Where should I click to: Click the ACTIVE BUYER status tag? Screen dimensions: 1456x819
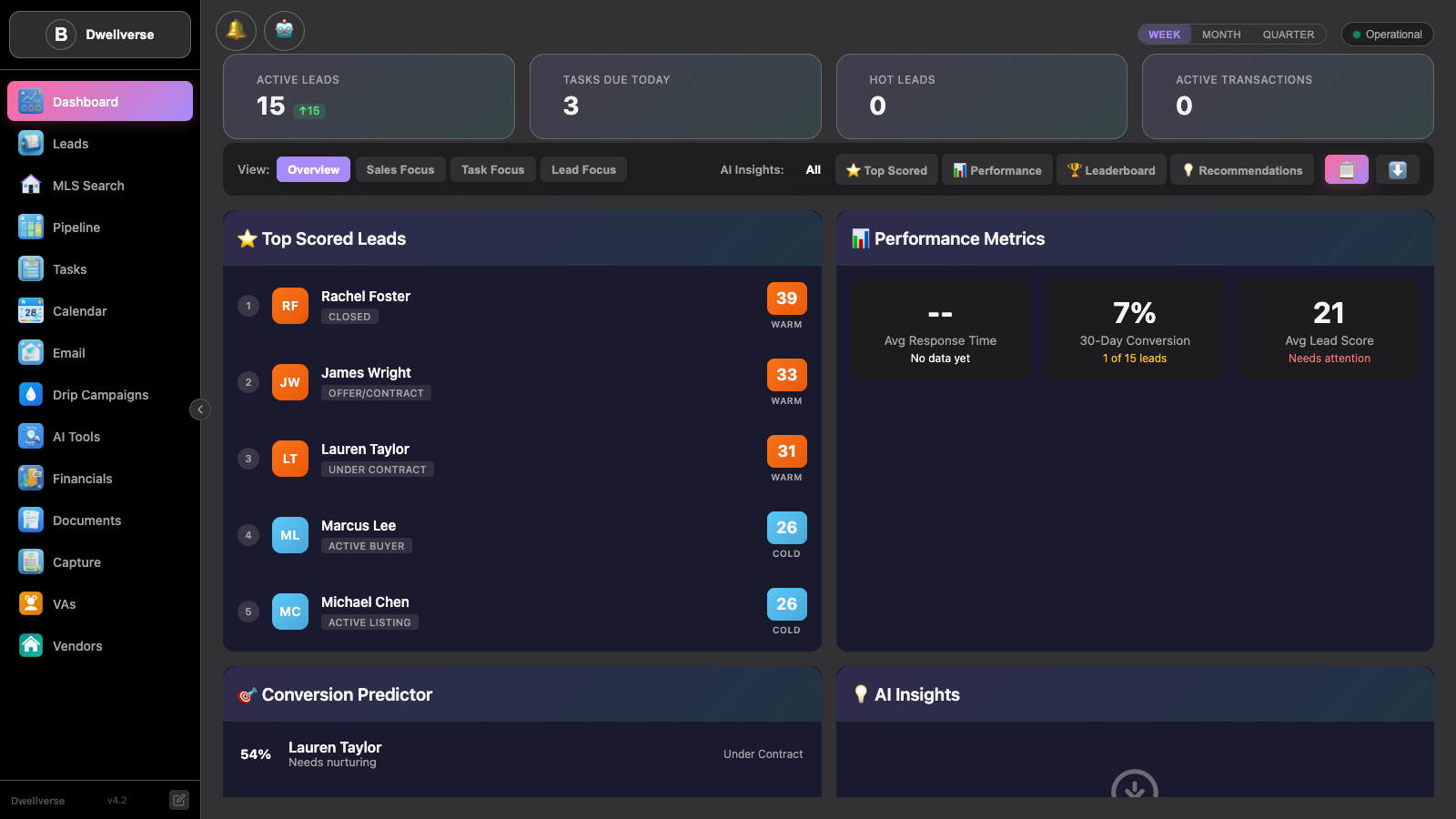[367, 546]
